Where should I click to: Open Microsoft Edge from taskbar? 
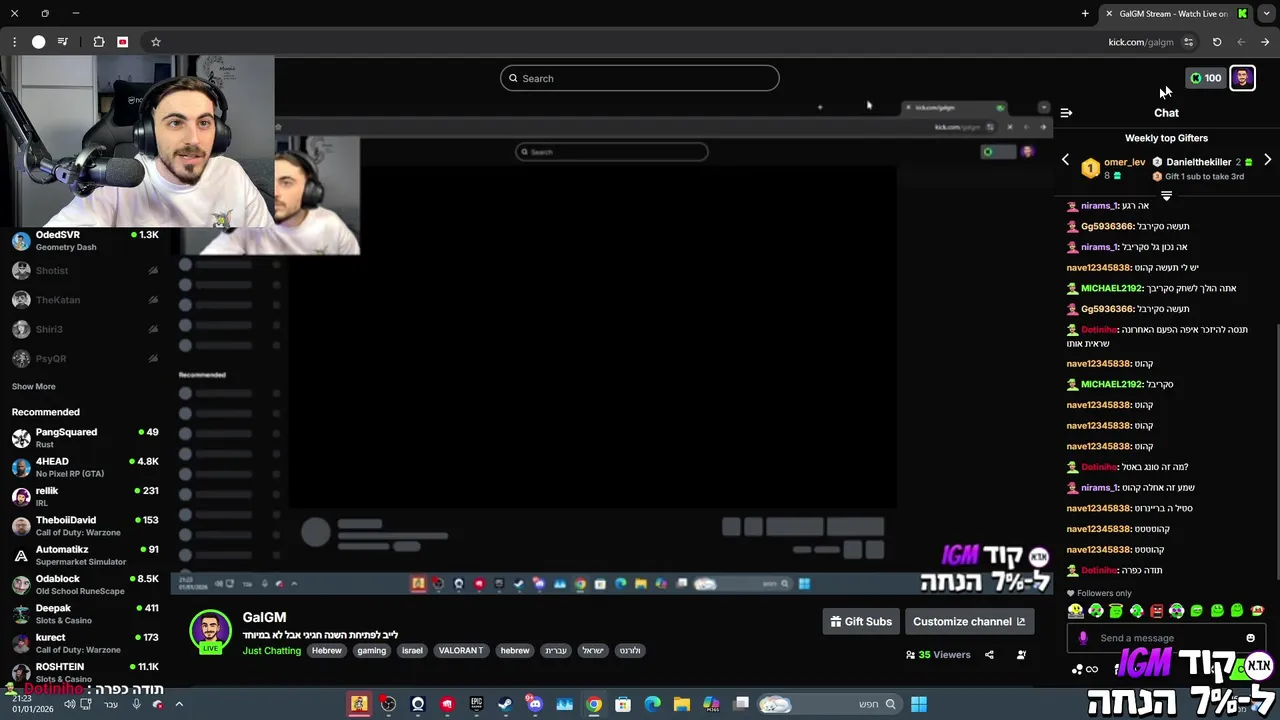click(x=652, y=704)
